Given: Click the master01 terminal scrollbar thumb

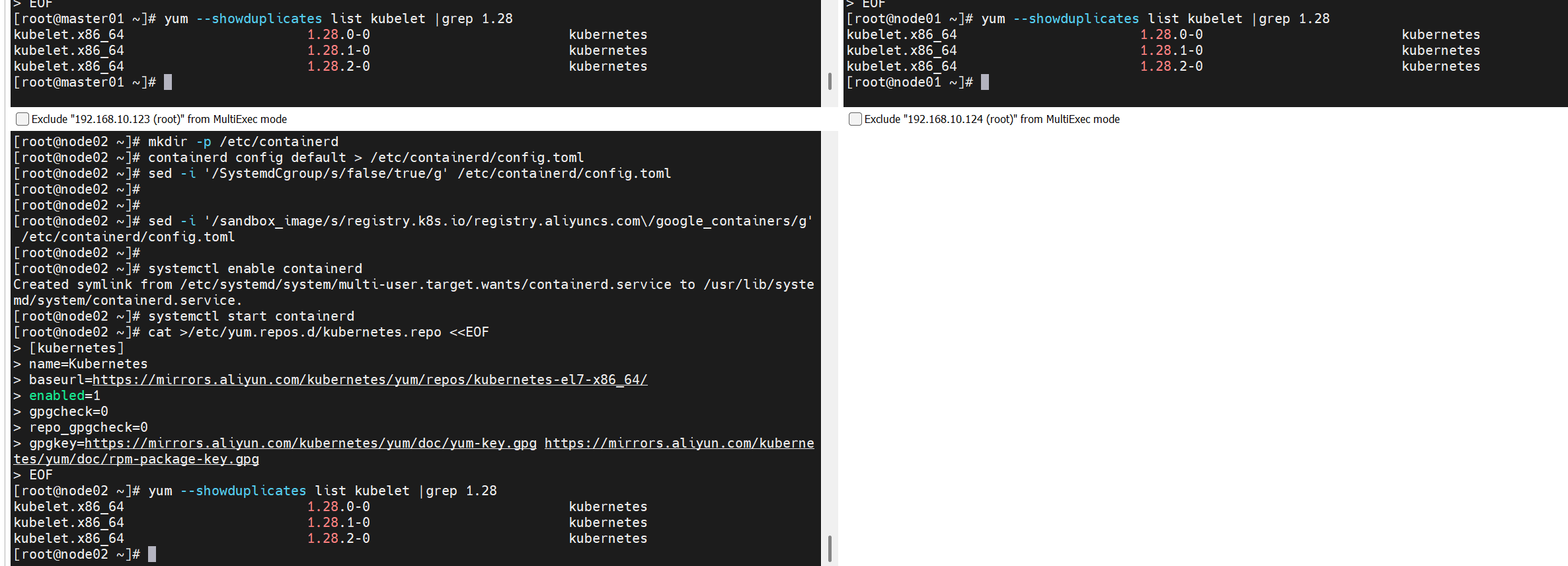Looking at the screenshot, I should (x=830, y=81).
